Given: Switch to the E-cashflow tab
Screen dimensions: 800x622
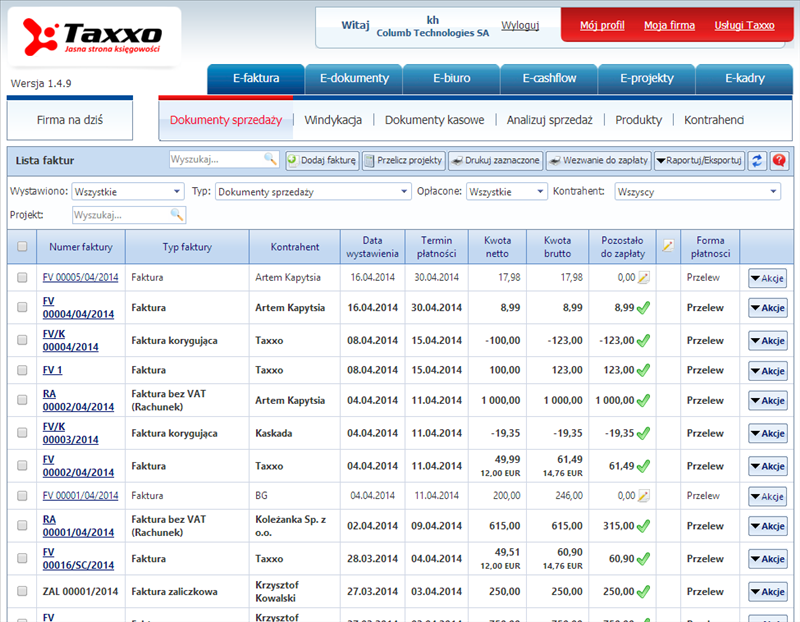Looking at the screenshot, I should [549, 79].
